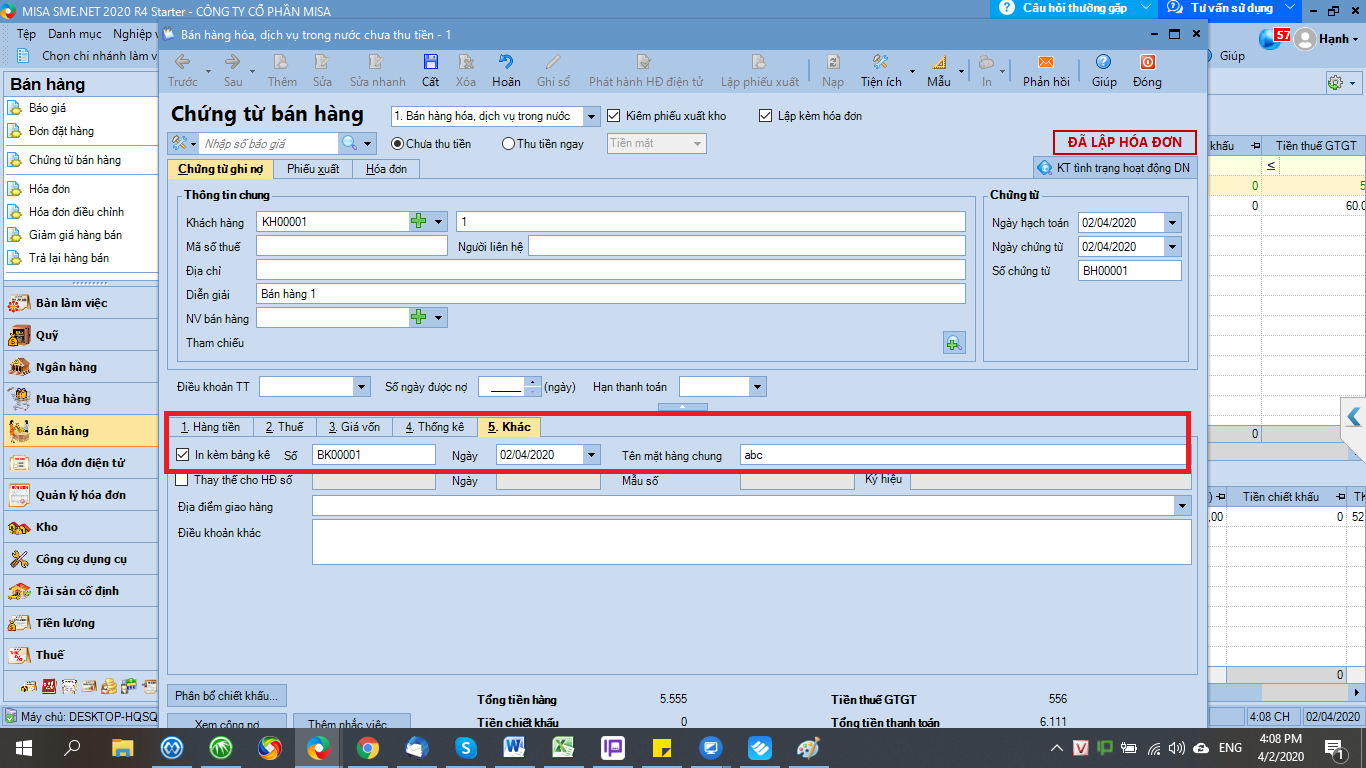Check Thay thế cho HĐ số
Screen dimensions: 1366x768
(x=182, y=481)
